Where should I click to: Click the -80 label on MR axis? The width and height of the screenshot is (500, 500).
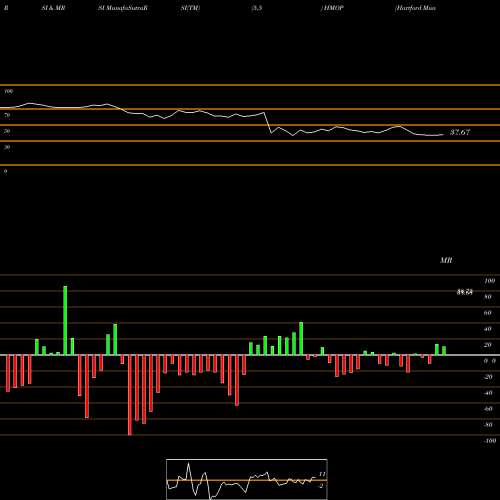(488, 425)
